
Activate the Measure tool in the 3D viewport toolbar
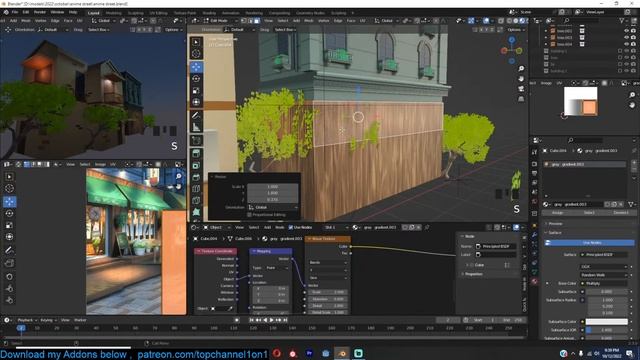pyautogui.click(x=196, y=127)
